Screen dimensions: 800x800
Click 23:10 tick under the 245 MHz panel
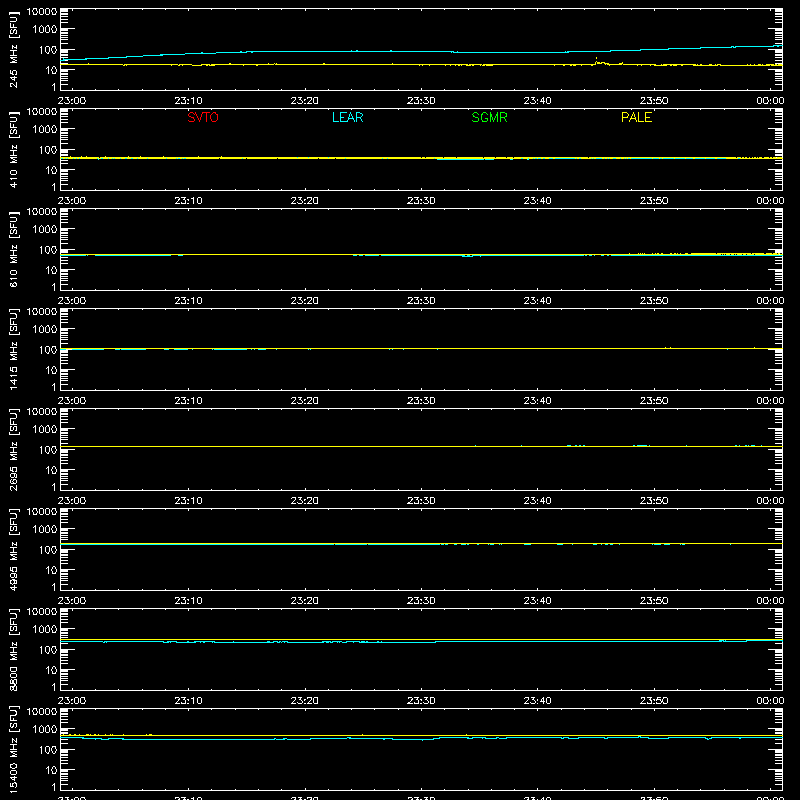(188, 101)
